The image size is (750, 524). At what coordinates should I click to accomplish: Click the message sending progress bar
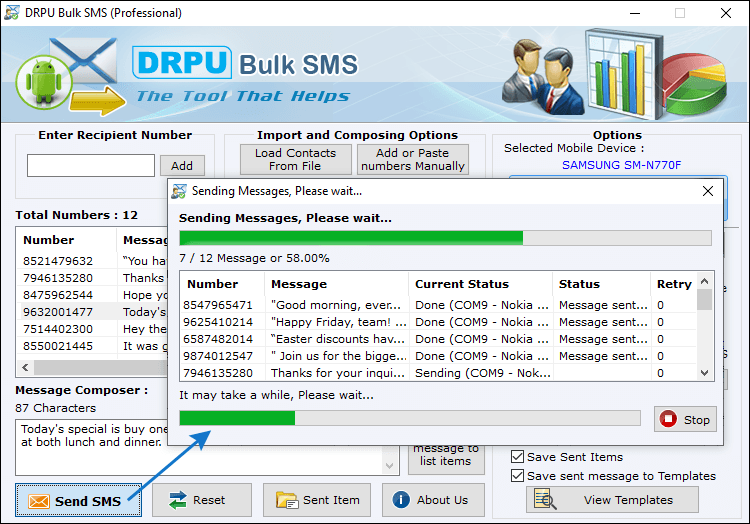[445, 238]
